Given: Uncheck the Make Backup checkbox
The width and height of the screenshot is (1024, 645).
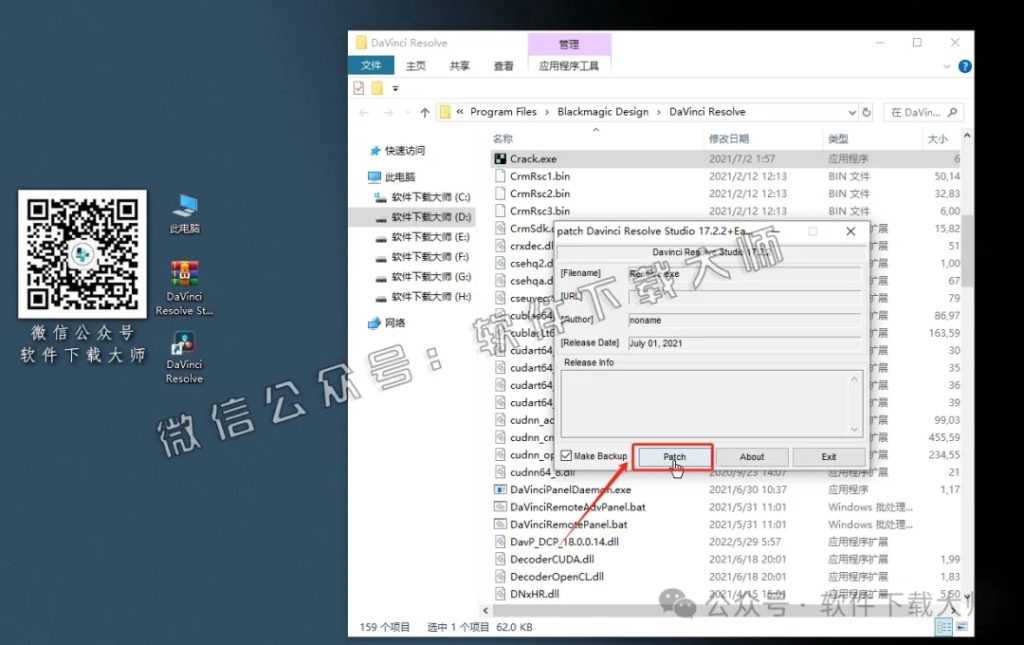Looking at the screenshot, I should point(567,455).
